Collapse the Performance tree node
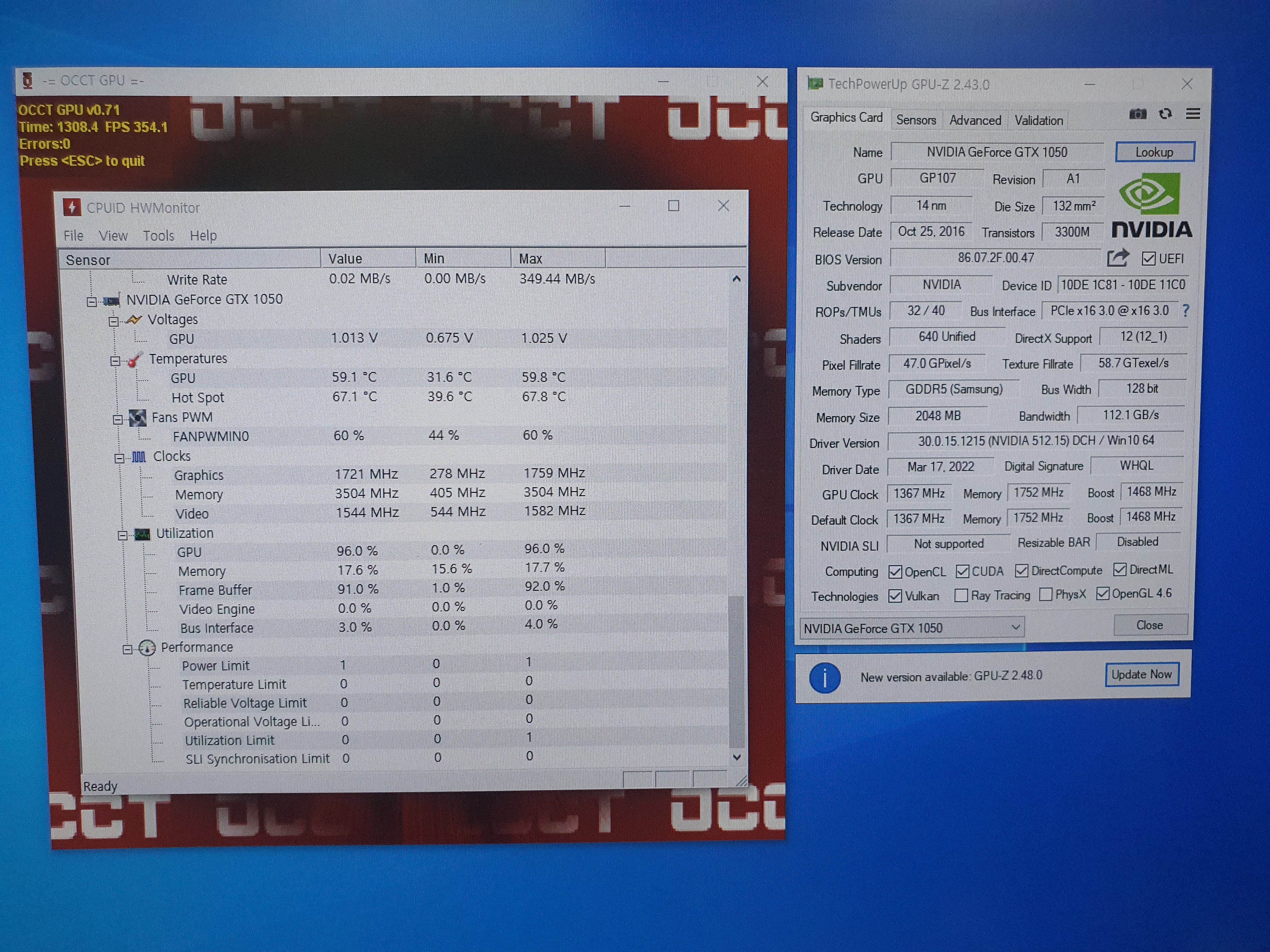Viewport: 1270px width, 952px height. (x=128, y=649)
